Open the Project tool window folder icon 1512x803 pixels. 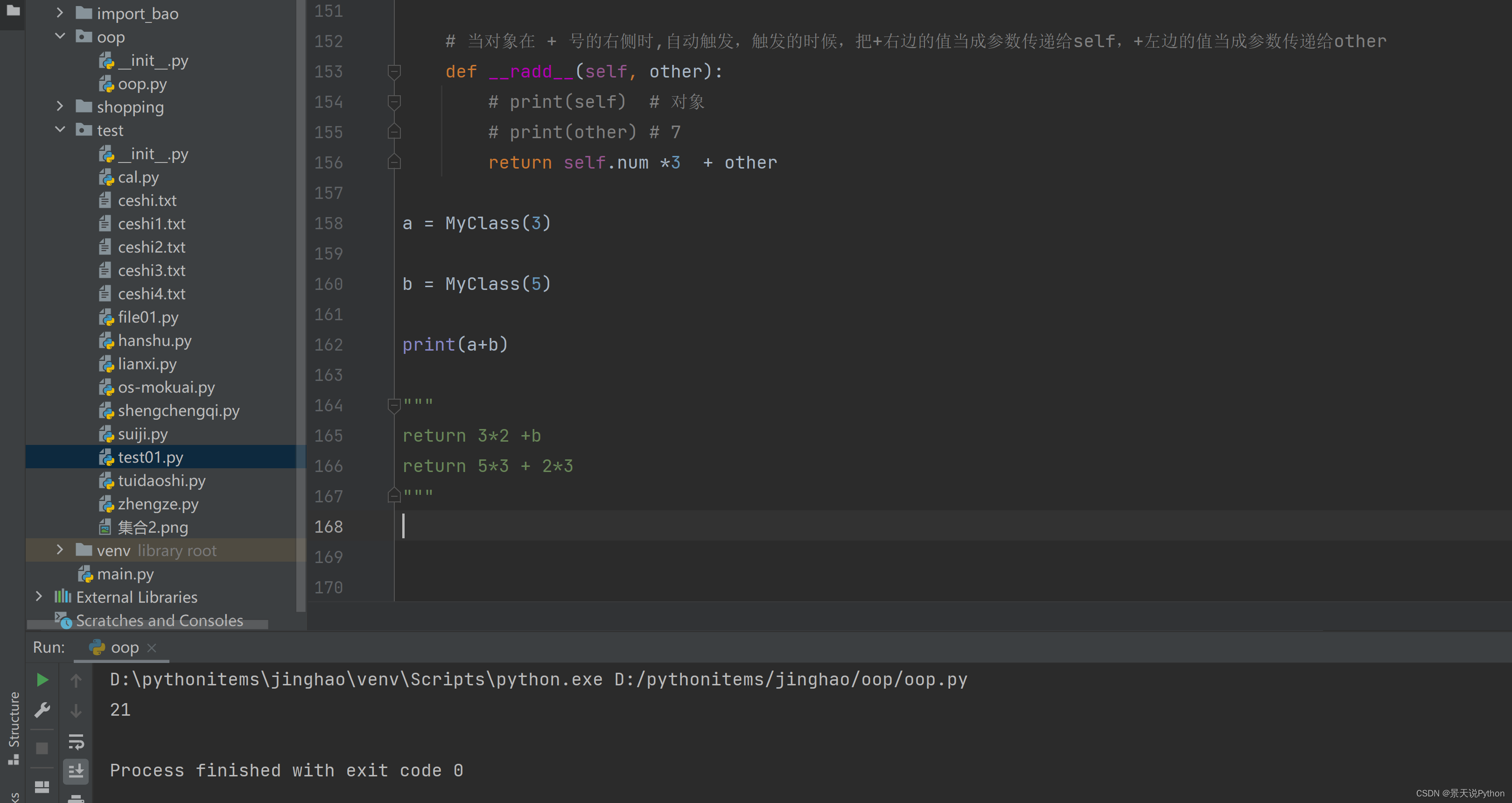tap(12, 10)
